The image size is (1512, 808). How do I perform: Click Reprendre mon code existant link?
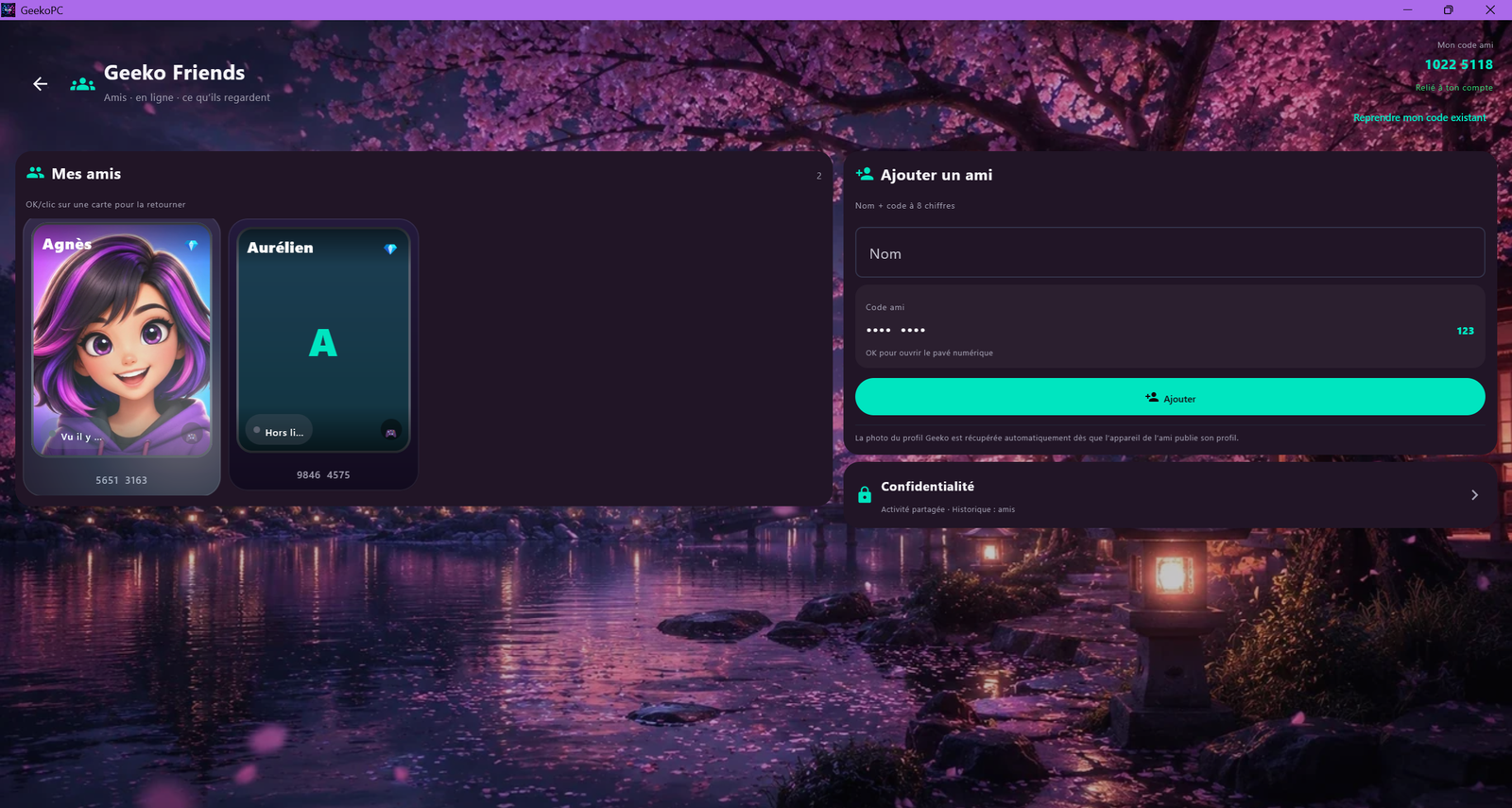[x=1419, y=117]
